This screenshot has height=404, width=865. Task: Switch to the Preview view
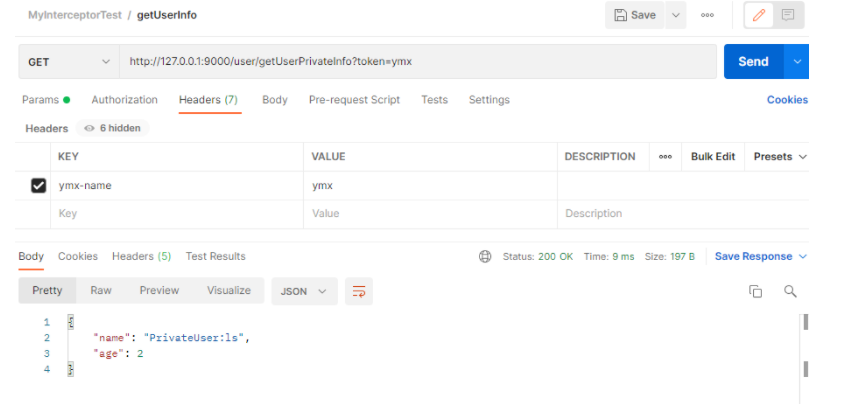[x=159, y=290]
